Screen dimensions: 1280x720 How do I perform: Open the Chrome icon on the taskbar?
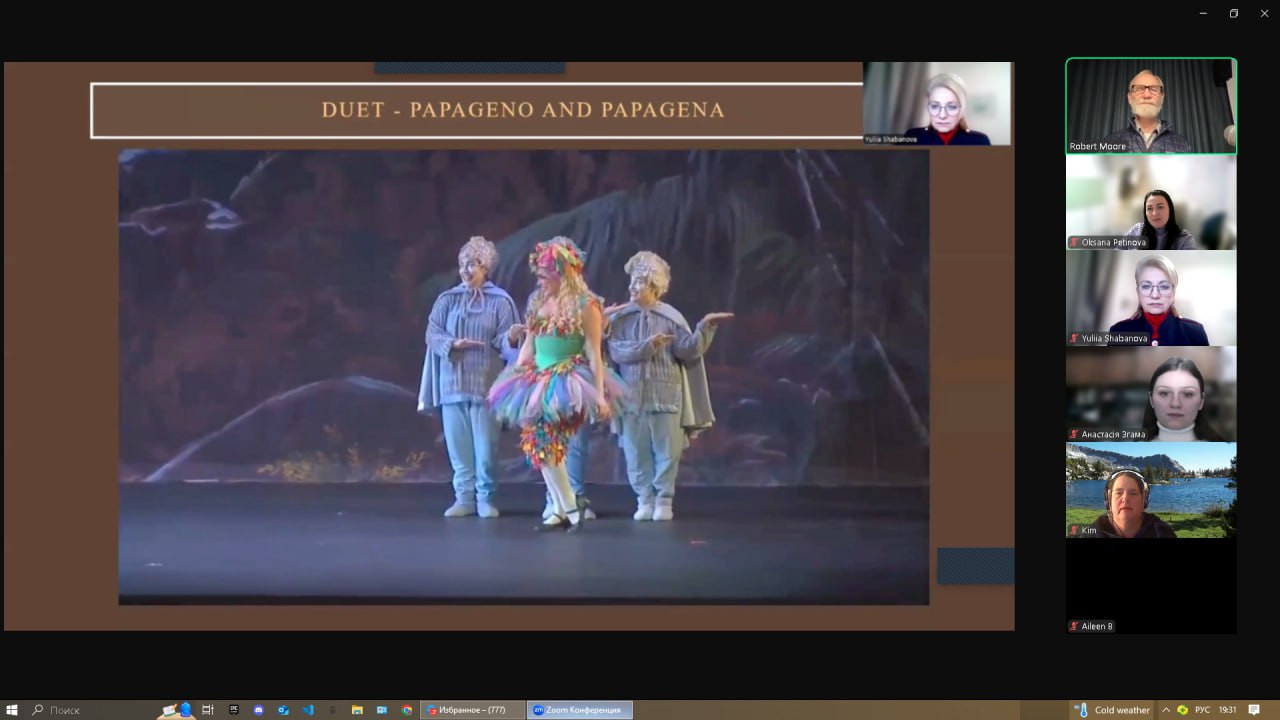(407, 710)
